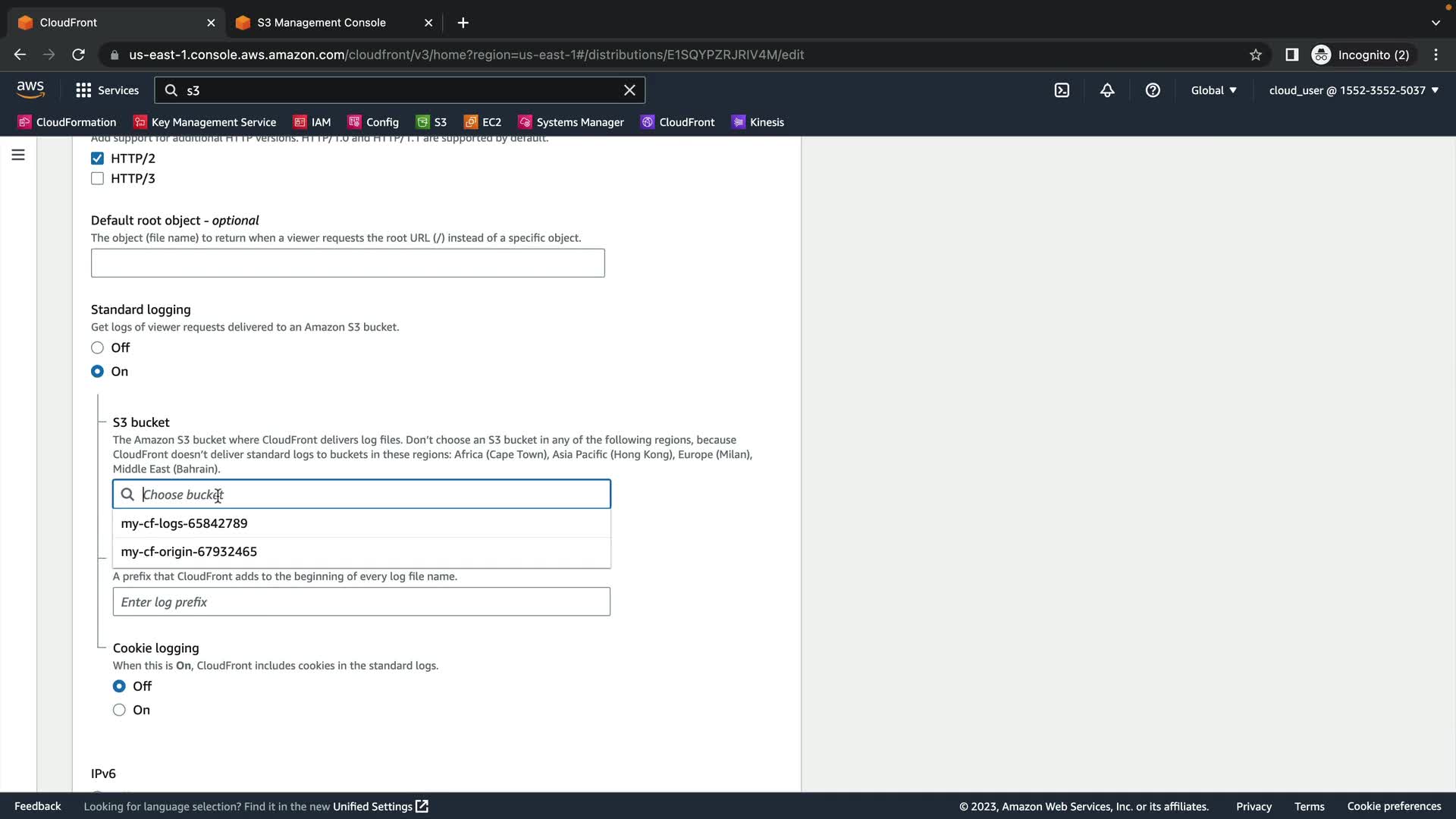Uncheck the HTTP/2 checkbox

coord(97,158)
